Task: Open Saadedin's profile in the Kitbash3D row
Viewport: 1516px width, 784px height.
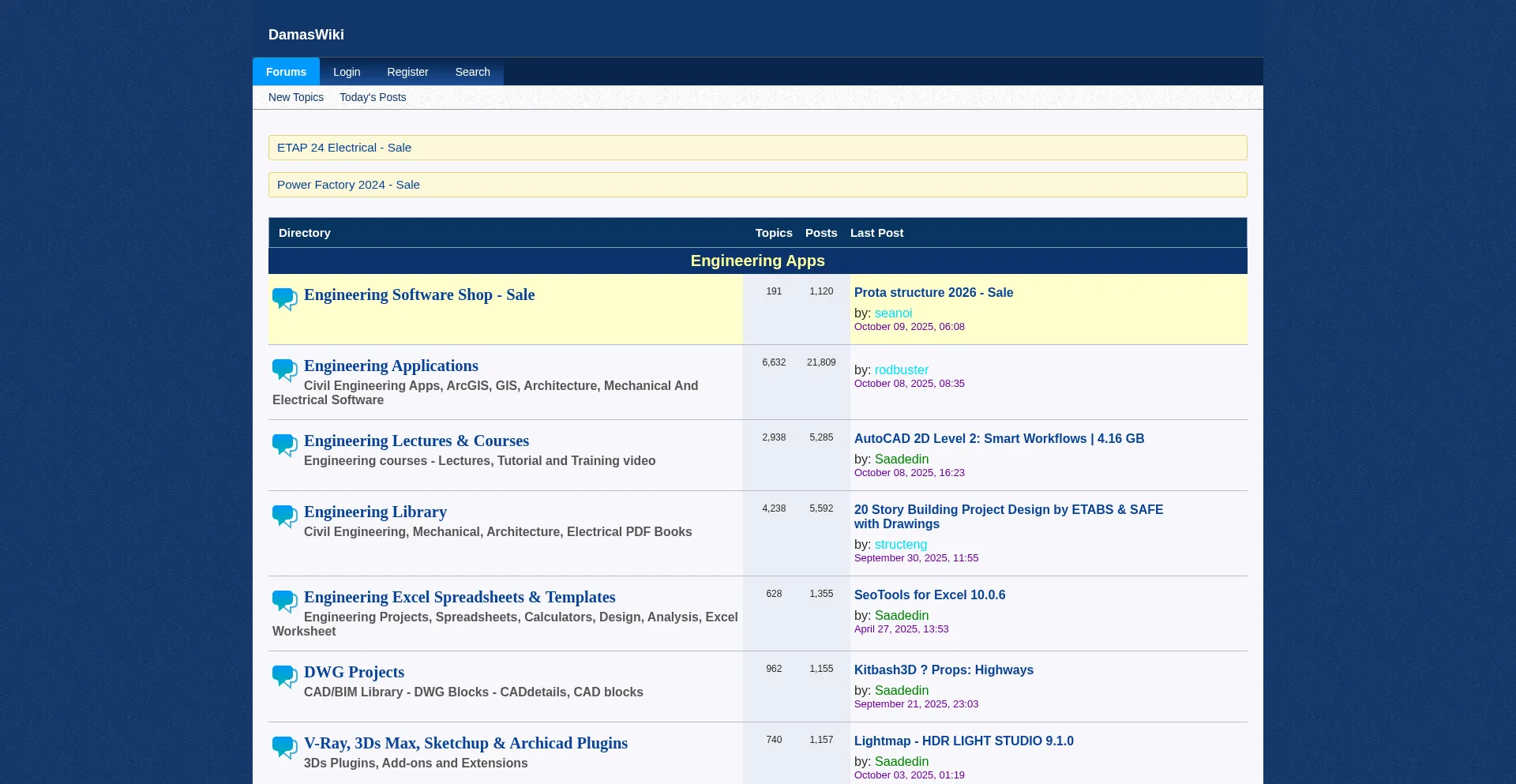Action: 901,690
